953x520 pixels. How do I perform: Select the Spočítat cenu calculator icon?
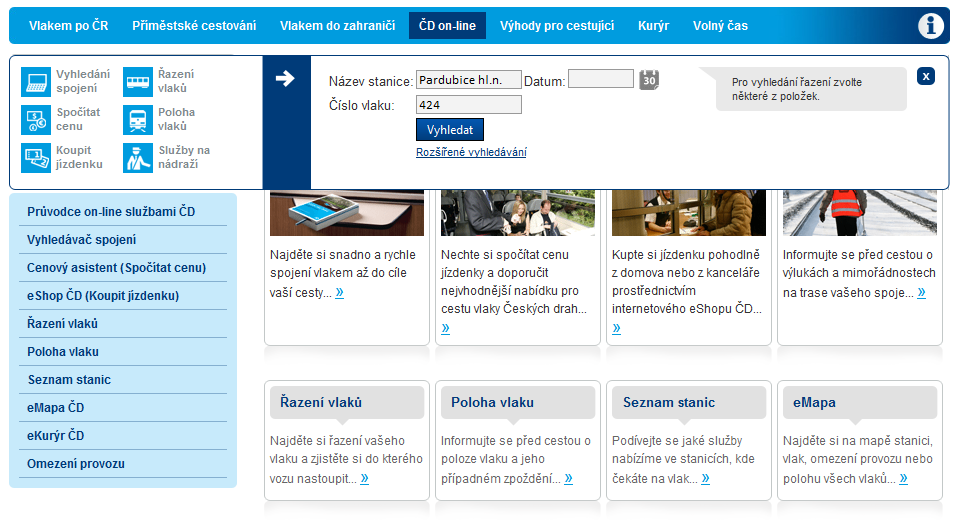(36, 120)
